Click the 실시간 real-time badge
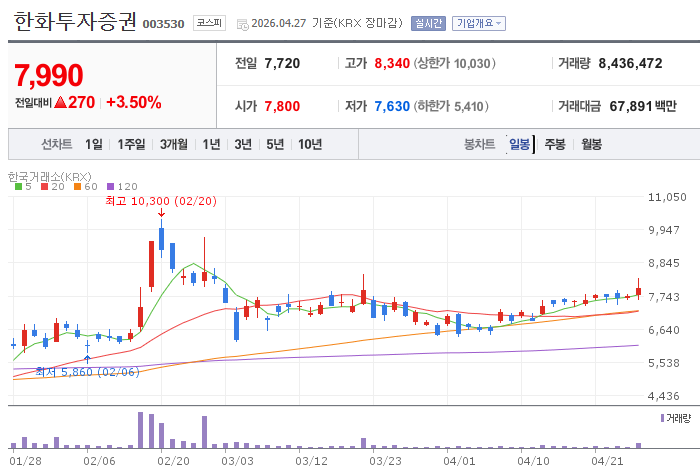Viewport: 700px width, 475px height. tap(428, 23)
